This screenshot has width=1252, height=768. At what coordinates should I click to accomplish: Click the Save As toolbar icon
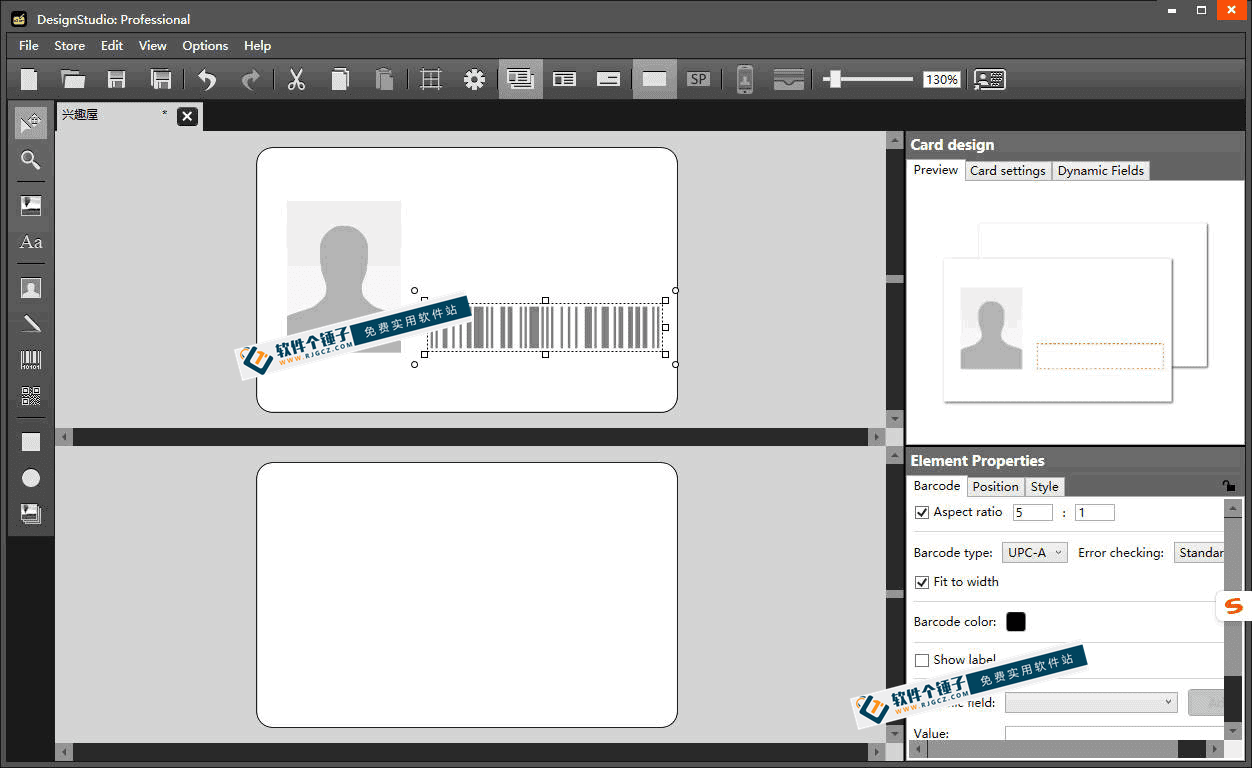[160, 79]
